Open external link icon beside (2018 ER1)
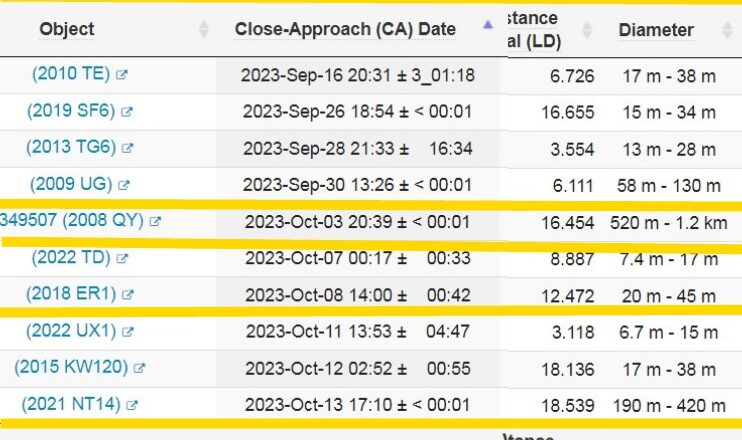Screen dimensions: 742x440 [x=127, y=295]
